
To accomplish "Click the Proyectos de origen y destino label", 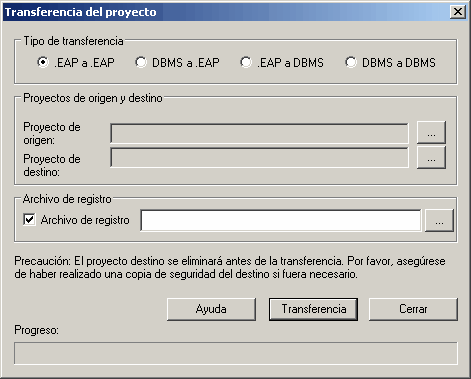I will click(93, 98).
